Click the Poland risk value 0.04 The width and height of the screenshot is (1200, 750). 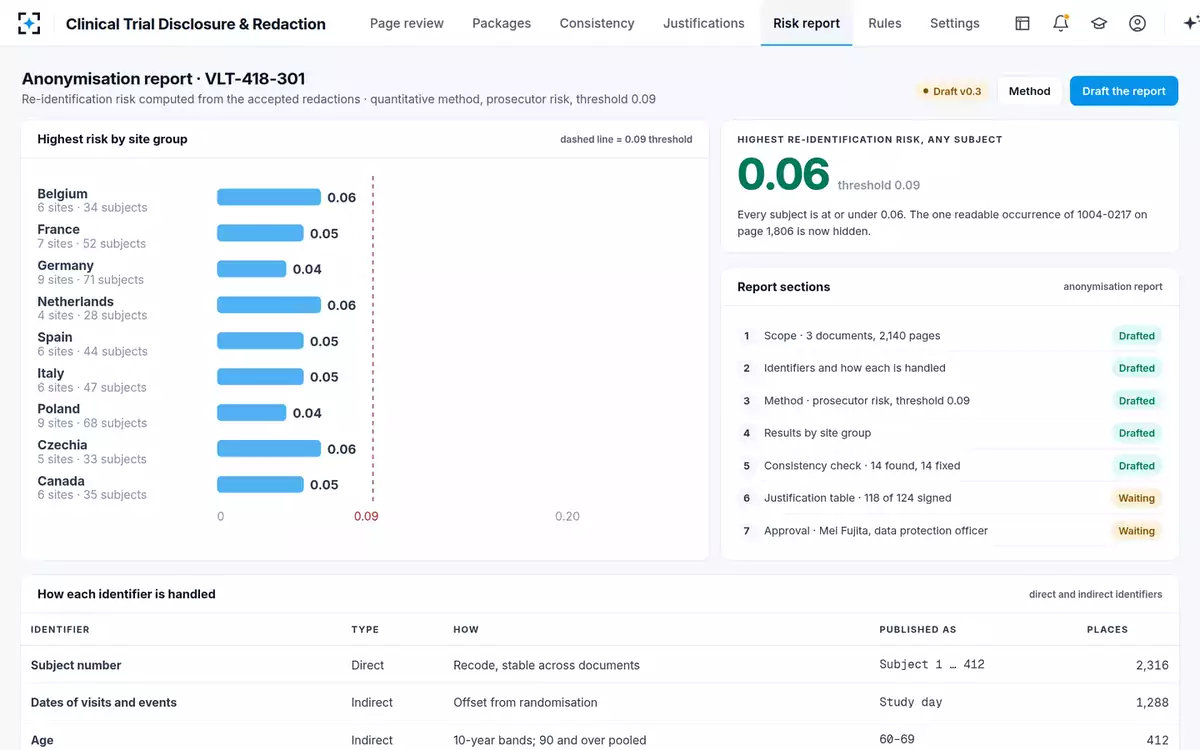pyautogui.click(x=307, y=413)
